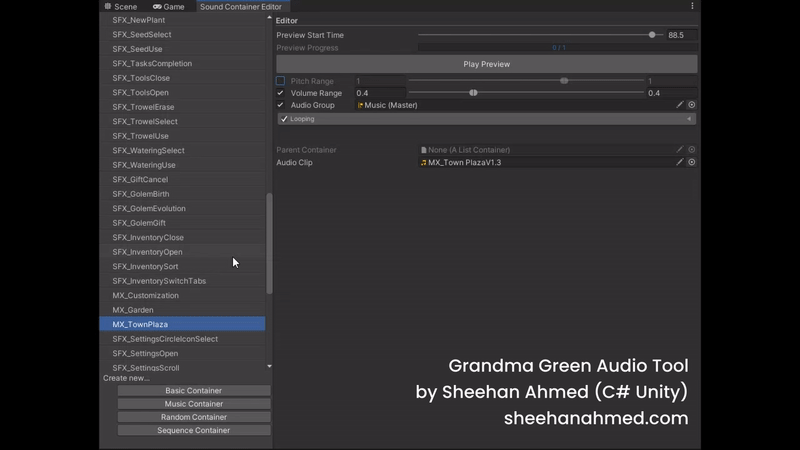Screen dimensions: 800x450
Task: Click the MX_Town PlazaV1.3 audio clip icon
Action: 424,162
